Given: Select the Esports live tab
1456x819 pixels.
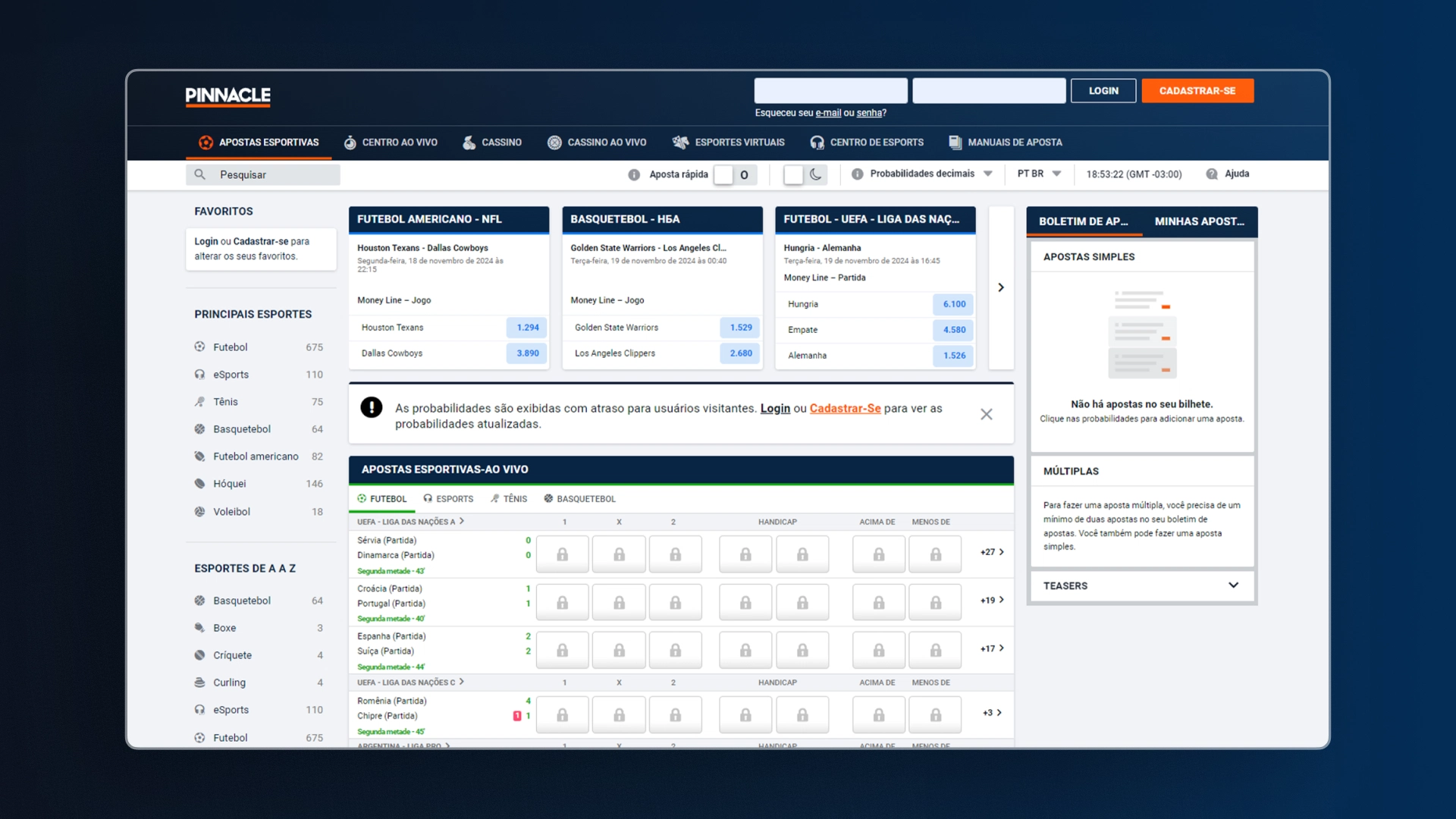Looking at the screenshot, I should pos(448,499).
